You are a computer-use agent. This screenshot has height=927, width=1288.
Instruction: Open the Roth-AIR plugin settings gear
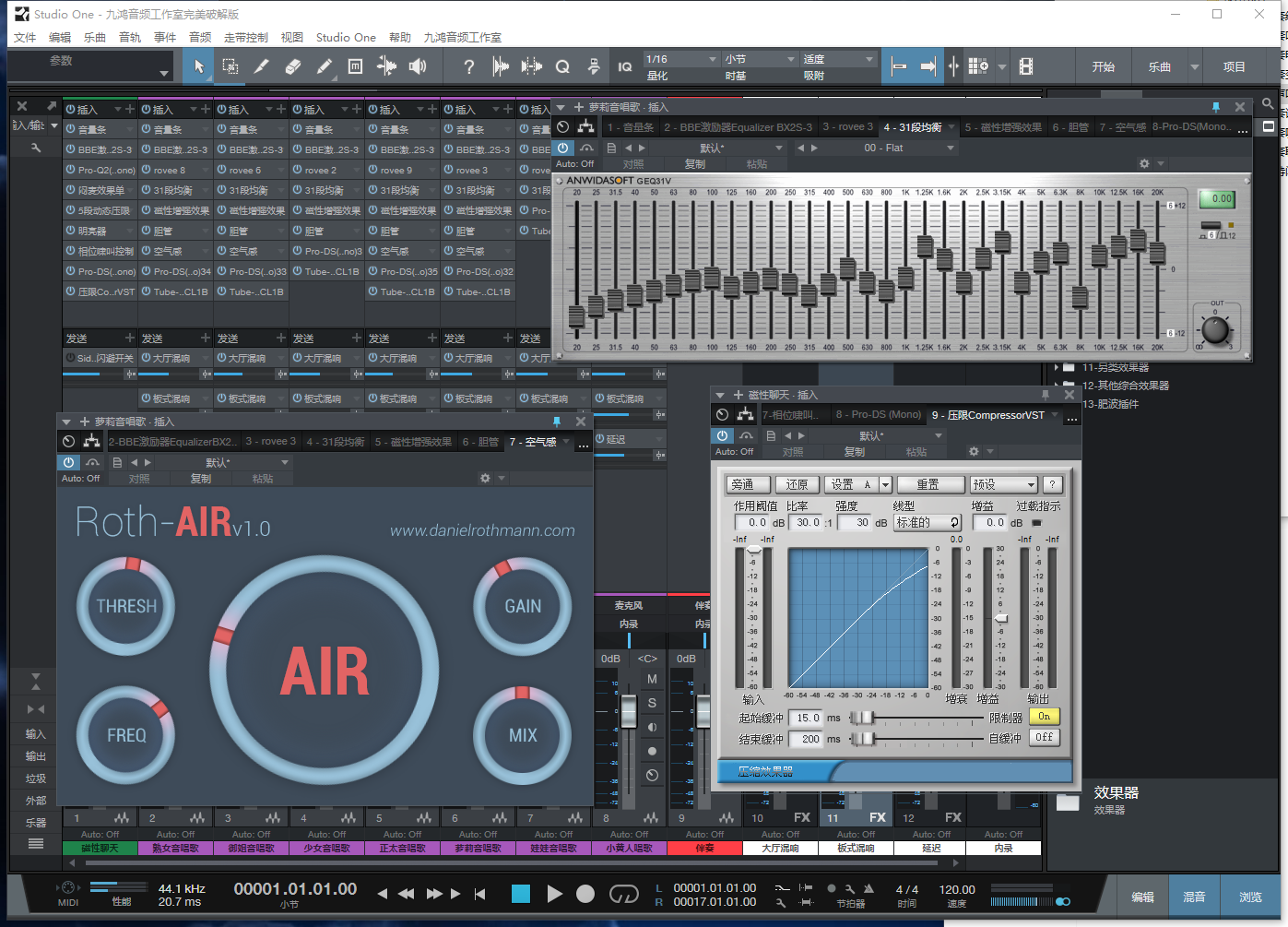485,478
